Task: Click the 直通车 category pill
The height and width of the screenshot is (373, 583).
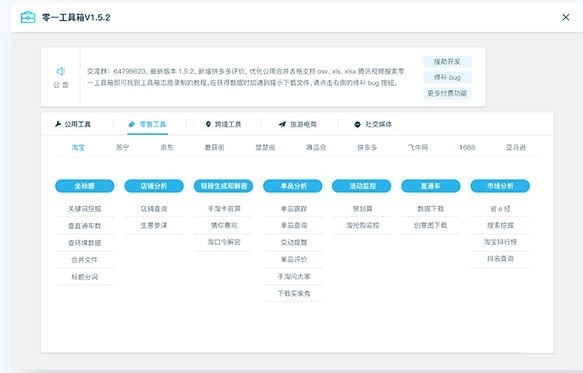Action: click(x=431, y=186)
